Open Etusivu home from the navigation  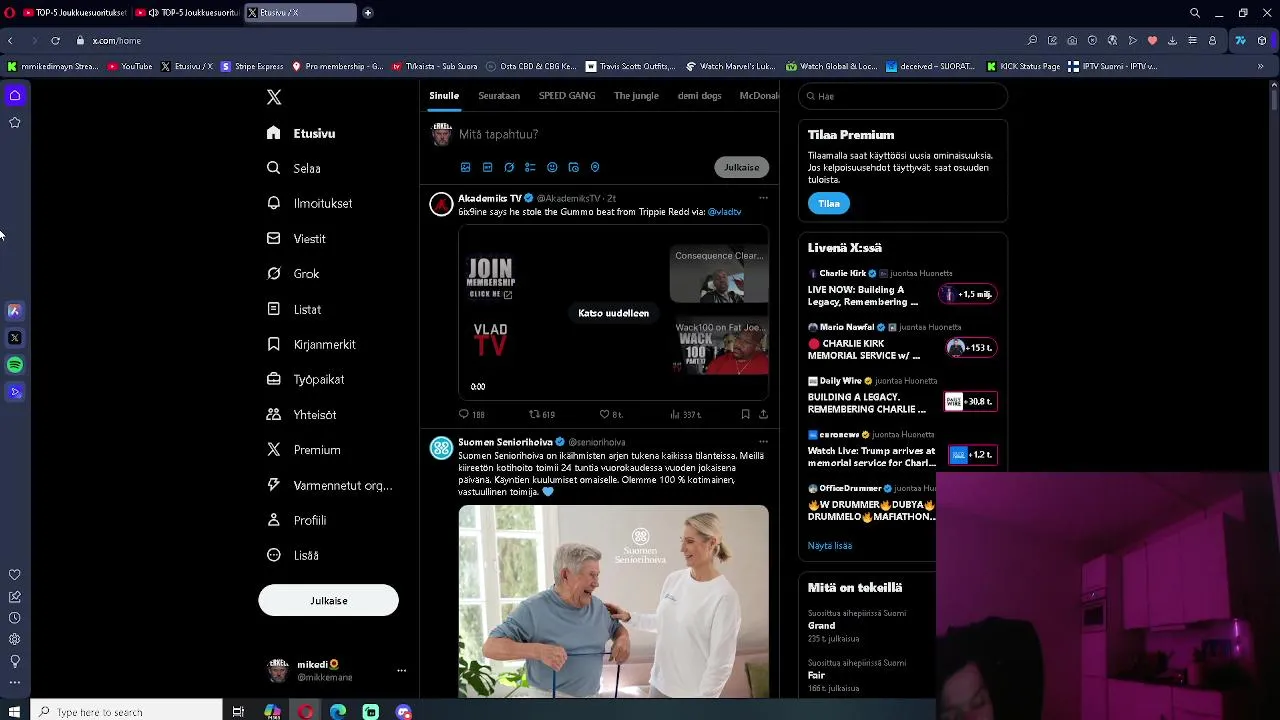[301, 133]
